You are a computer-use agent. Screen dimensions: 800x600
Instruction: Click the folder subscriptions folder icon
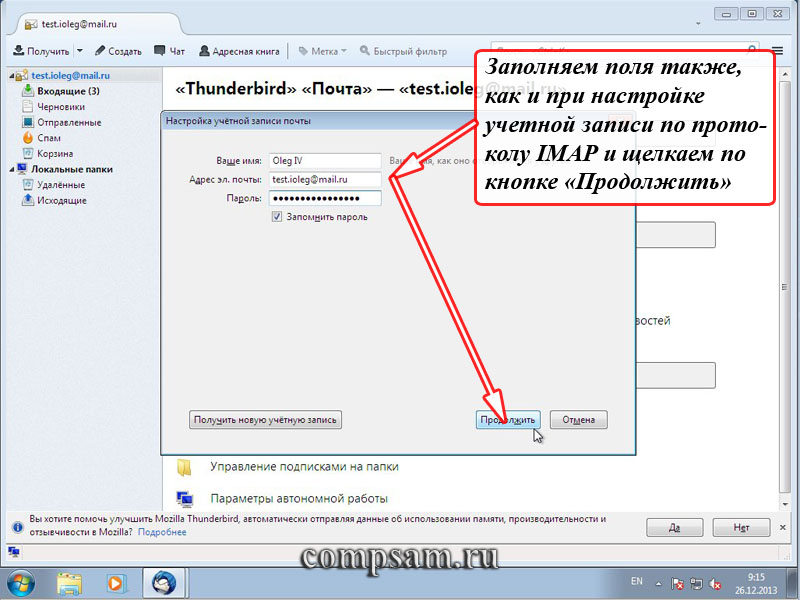click(184, 467)
